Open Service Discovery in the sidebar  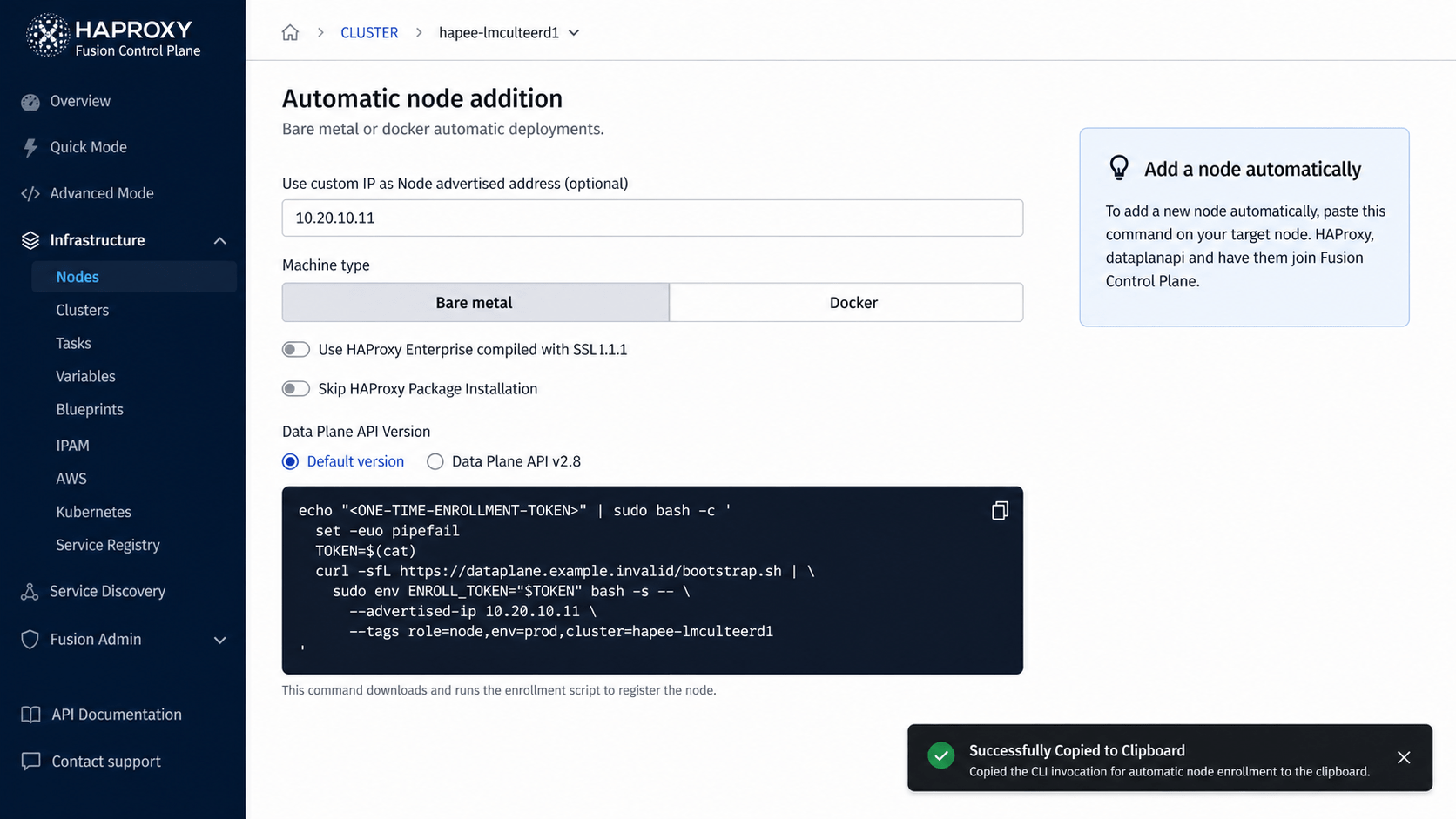(x=108, y=592)
